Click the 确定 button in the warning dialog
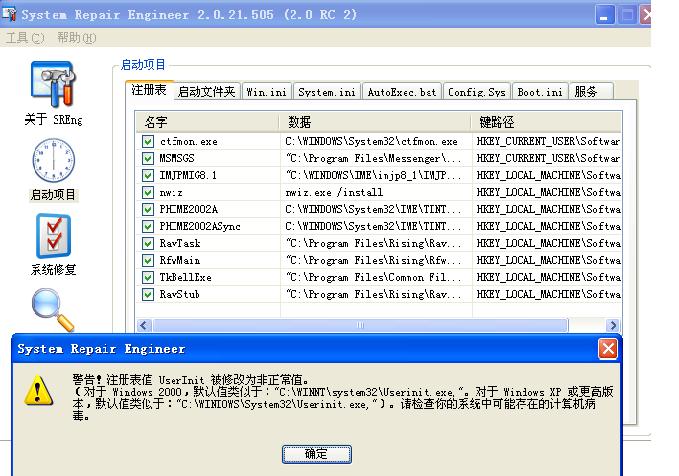Screen dimensions: 679x476 point(317,454)
